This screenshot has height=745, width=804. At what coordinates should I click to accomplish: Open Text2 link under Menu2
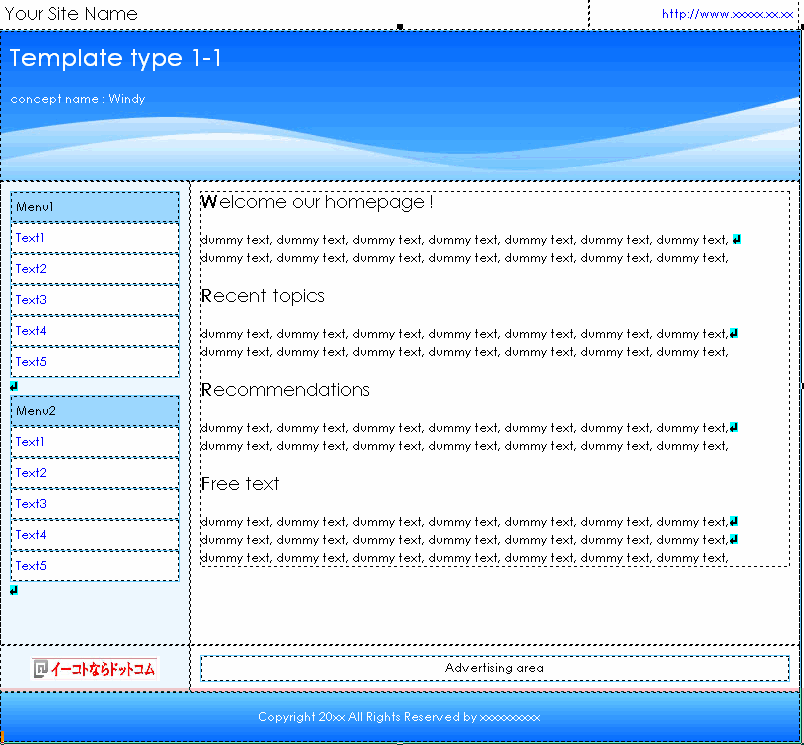click(31, 473)
